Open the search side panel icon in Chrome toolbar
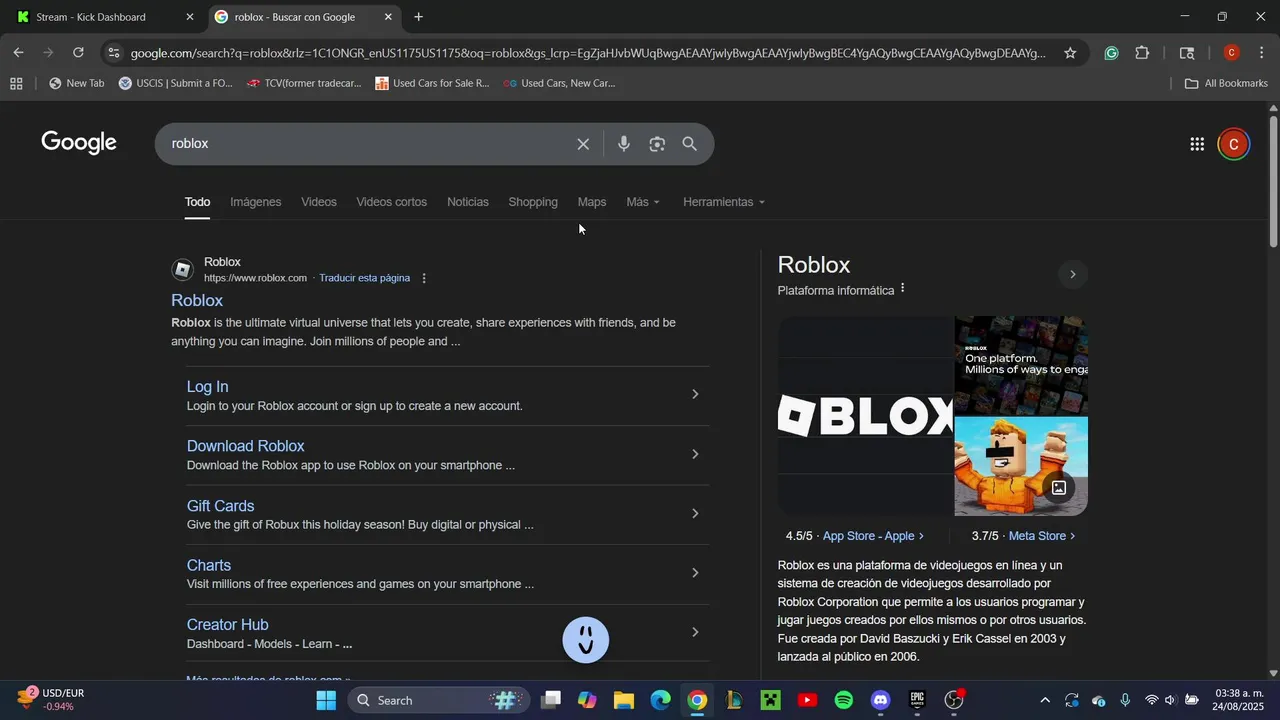The width and height of the screenshot is (1280, 720). tap(1187, 53)
